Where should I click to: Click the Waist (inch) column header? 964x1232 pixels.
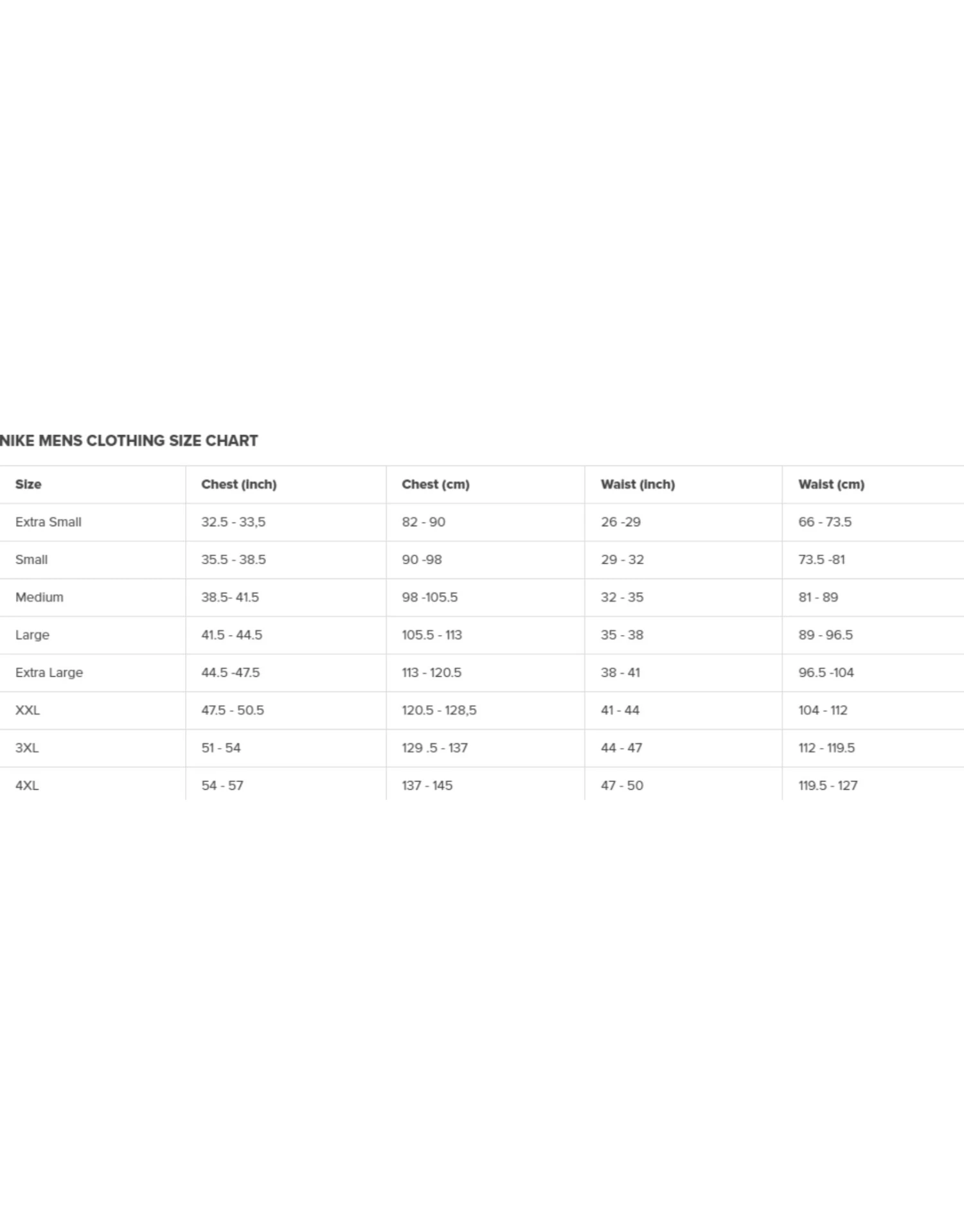tap(638, 485)
